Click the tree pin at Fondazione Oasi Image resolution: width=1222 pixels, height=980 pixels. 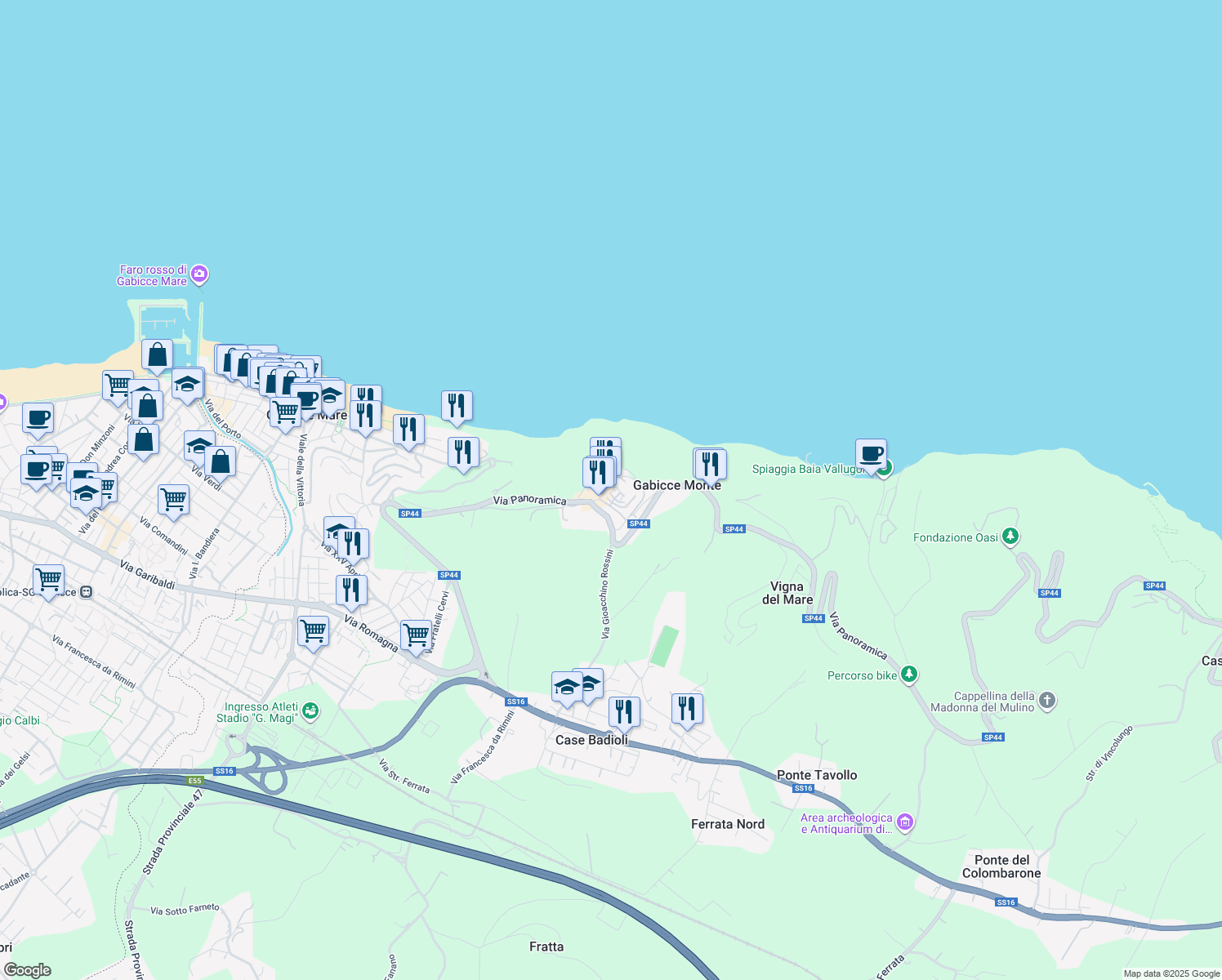(x=1010, y=537)
